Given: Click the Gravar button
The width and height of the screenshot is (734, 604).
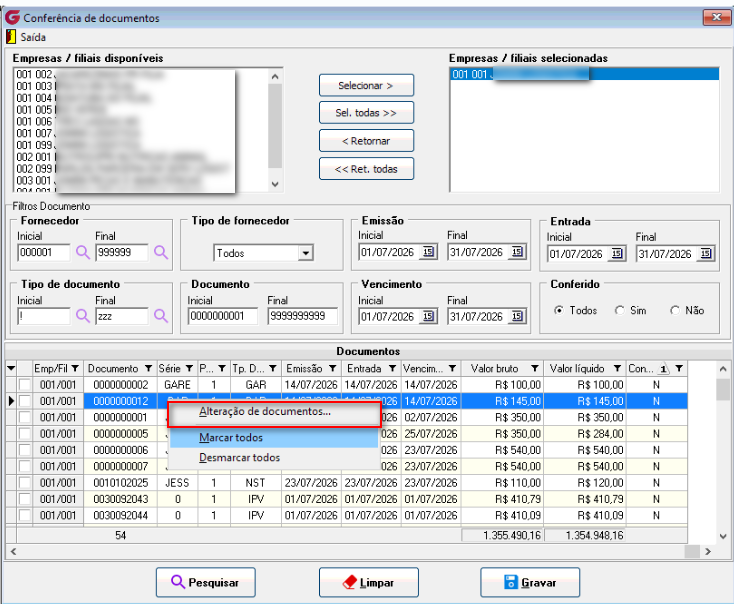Looking at the screenshot, I should pyautogui.click(x=530, y=582).
